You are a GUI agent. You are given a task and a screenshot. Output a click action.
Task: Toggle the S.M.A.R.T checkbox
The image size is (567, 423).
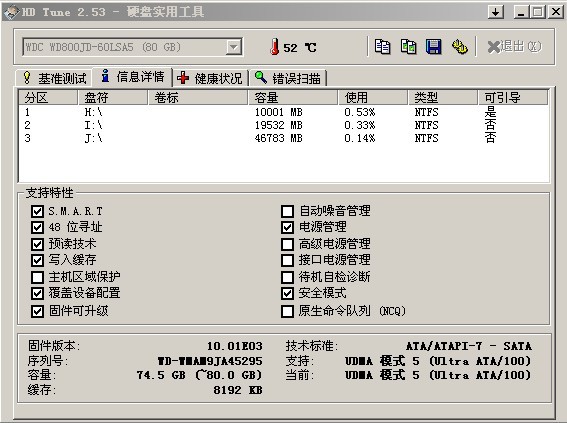(x=37, y=211)
